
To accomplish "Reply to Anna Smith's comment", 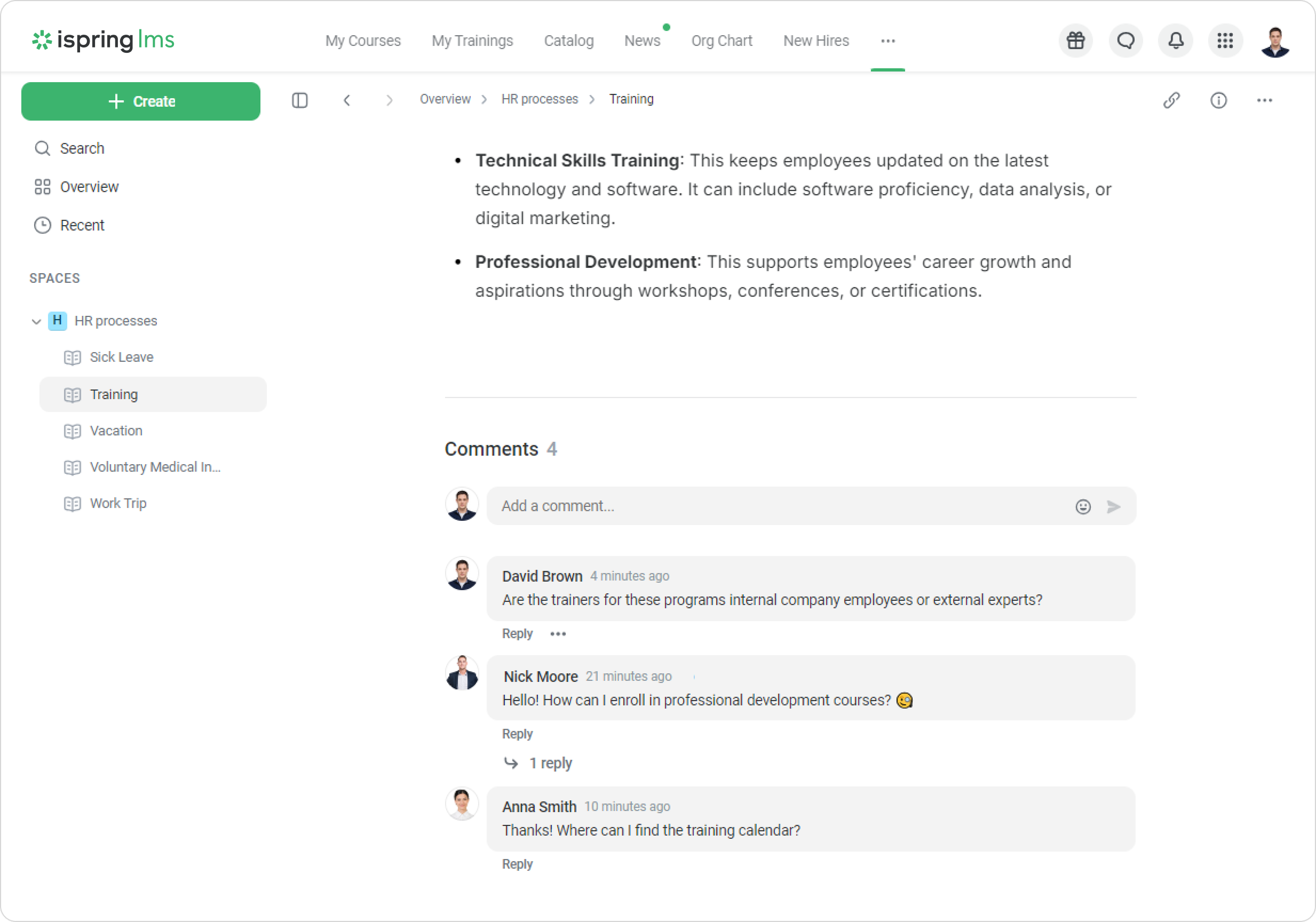I will 517,864.
